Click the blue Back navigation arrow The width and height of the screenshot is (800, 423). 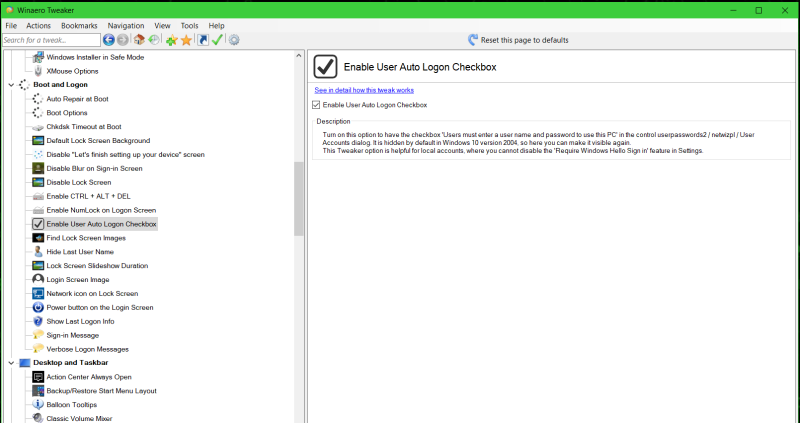click(x=108, y=40)
